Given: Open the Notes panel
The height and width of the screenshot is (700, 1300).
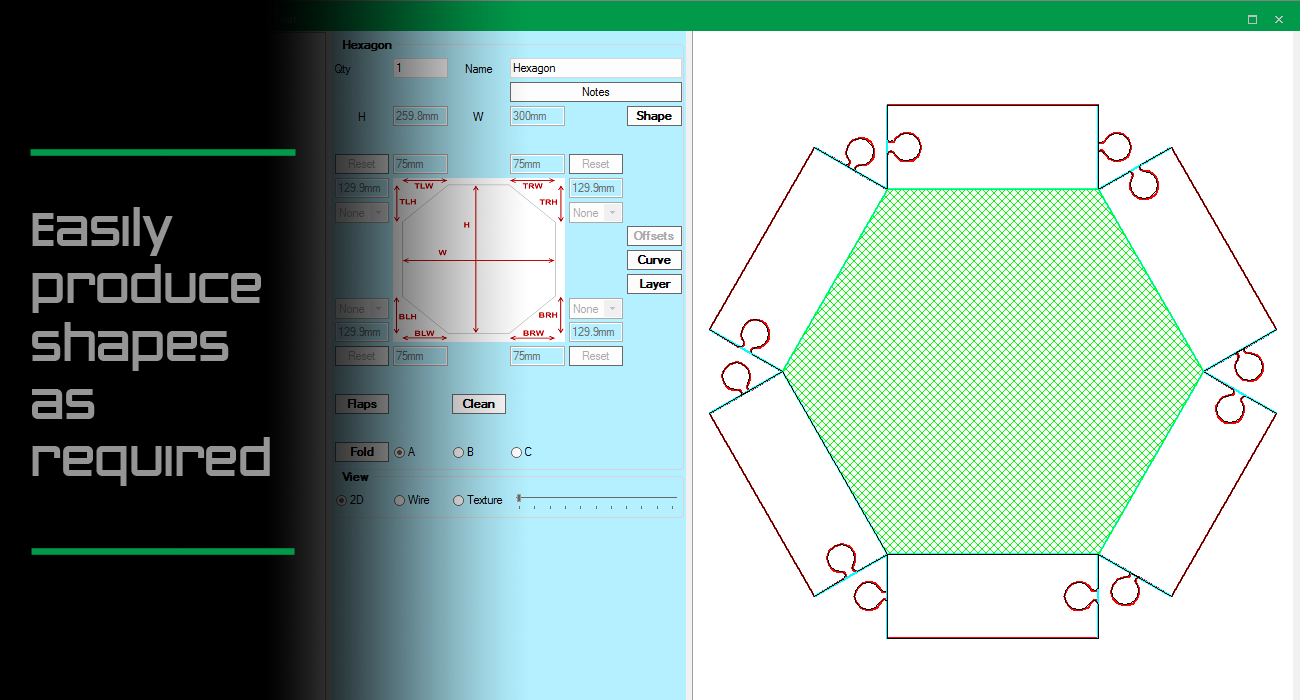Looking at the screenshot, I should [x=595, y=91].
